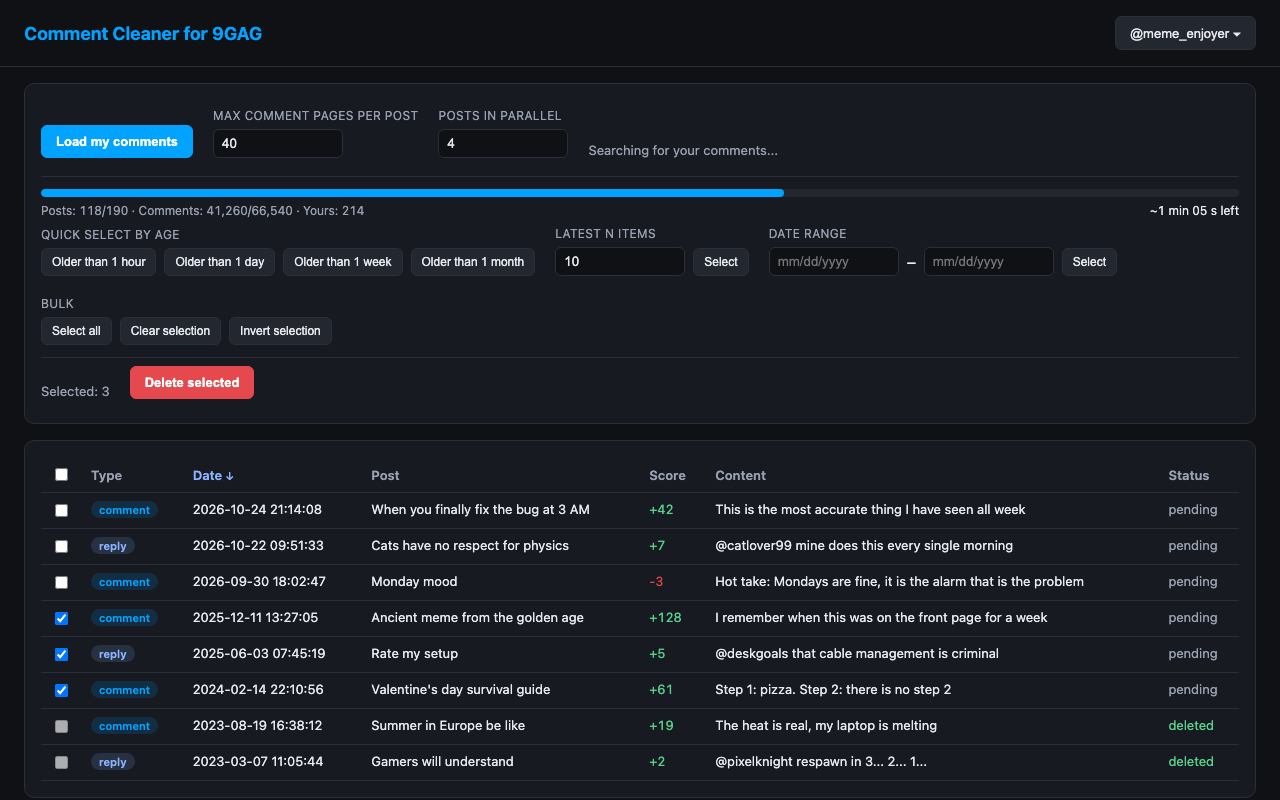Uncheck the Rate my setup row
Screen dimensions: 1280x800
[x=62, y=654]
